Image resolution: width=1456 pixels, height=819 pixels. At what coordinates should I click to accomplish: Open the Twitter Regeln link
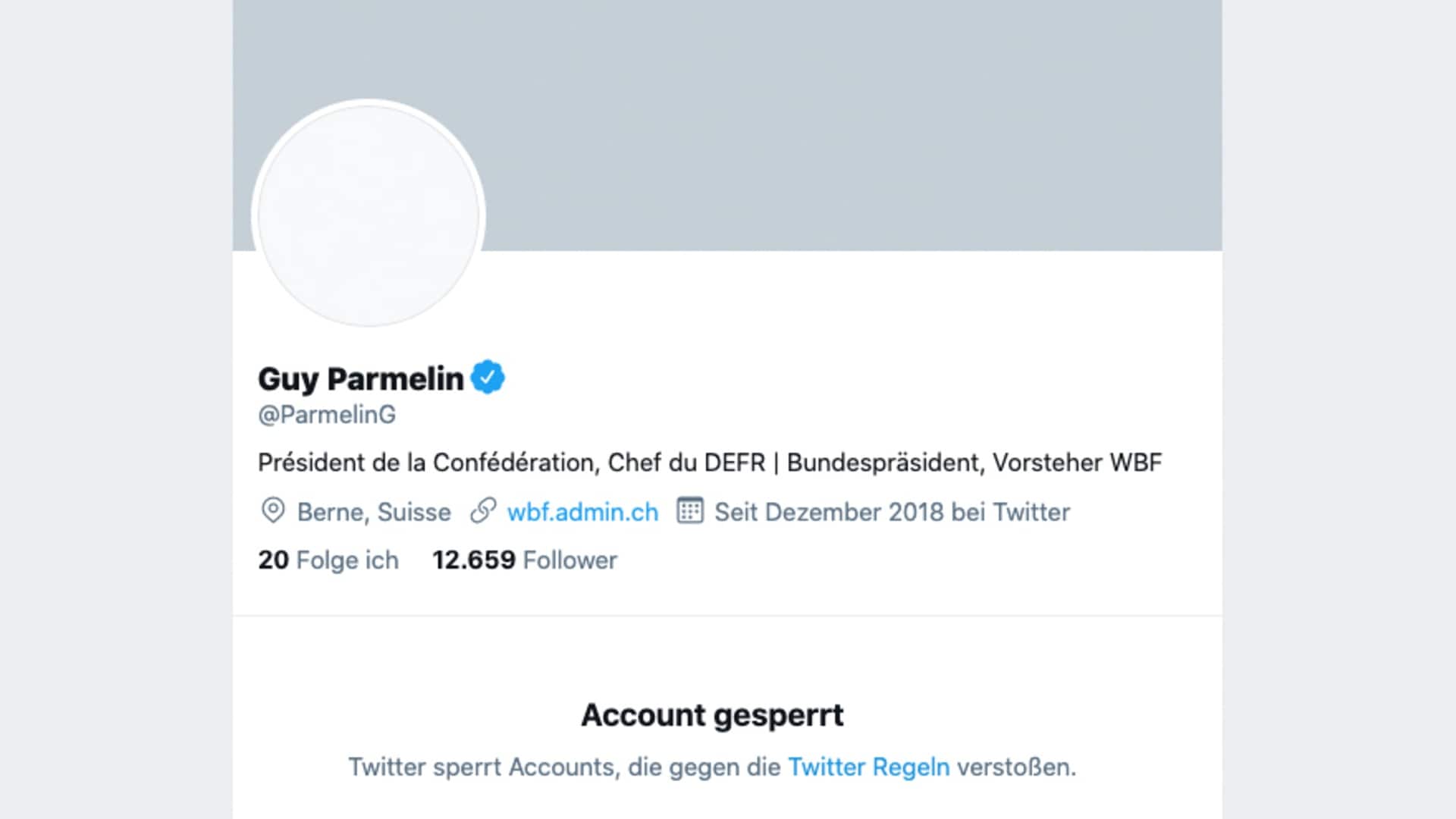pos(869,767)
